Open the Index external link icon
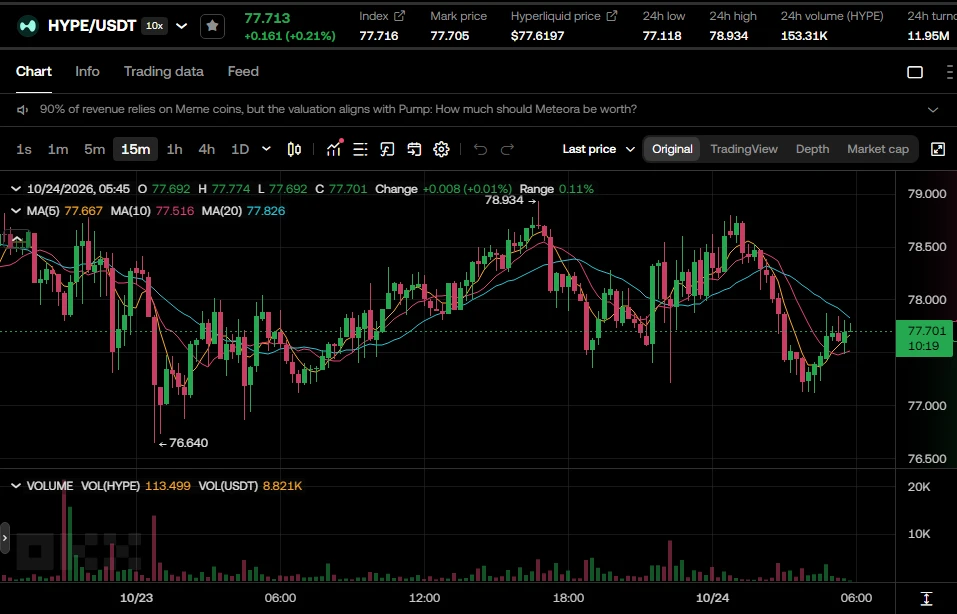The height and width of the screenshot is (614, 957). tap(399, 16)
